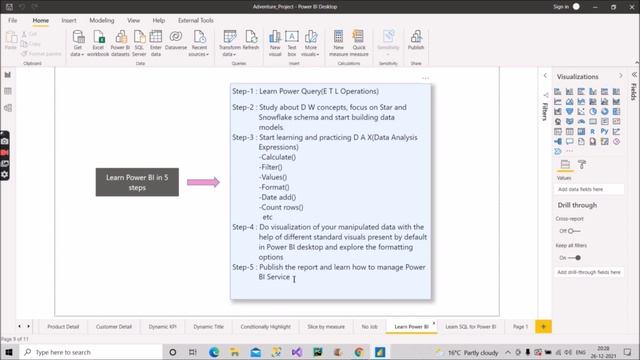Toggle Cross-report drill through switch
This screenshot has height=360, width=640.
point(574,231)
